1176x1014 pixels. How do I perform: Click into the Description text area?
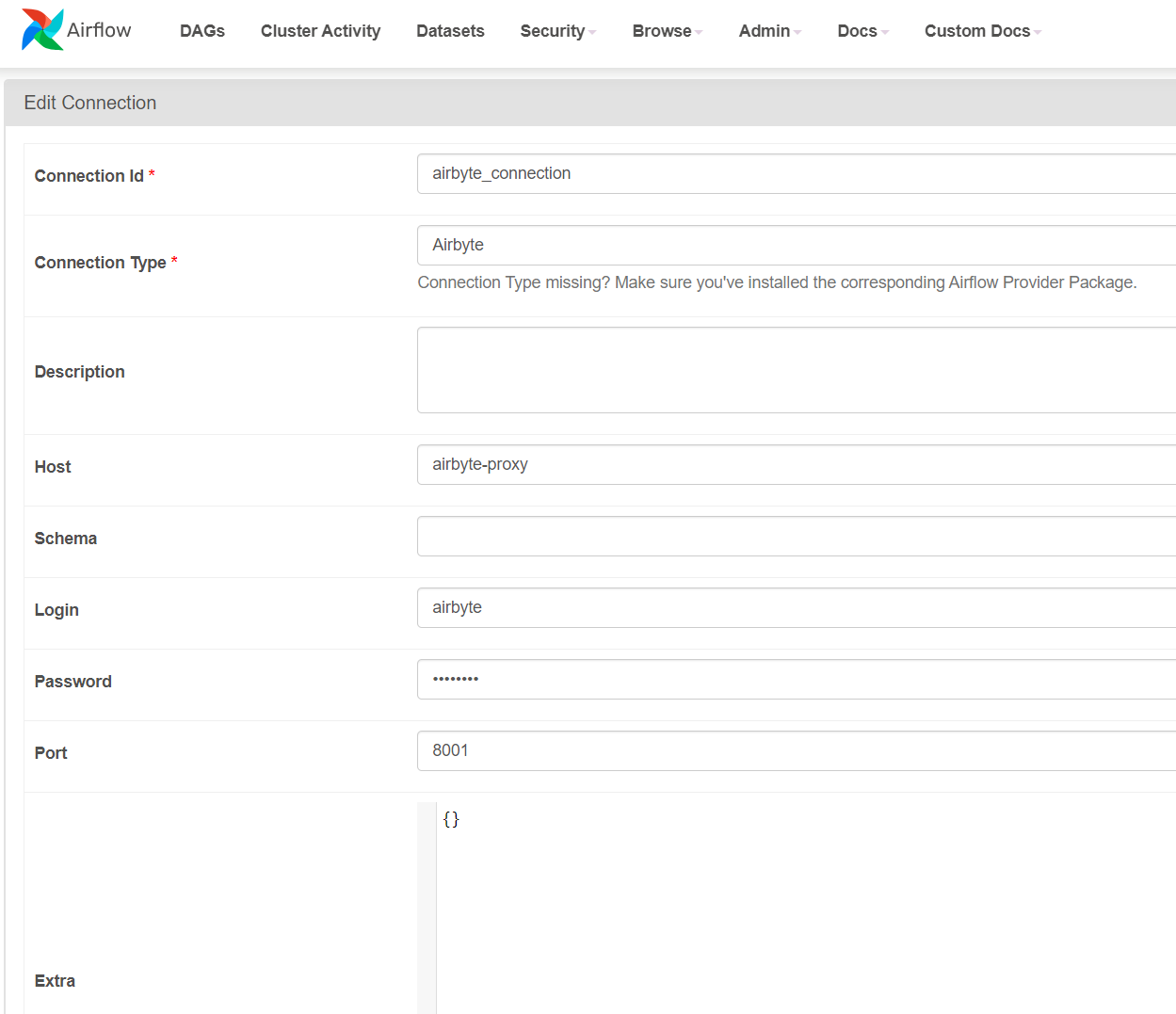(x=797, y=370)
